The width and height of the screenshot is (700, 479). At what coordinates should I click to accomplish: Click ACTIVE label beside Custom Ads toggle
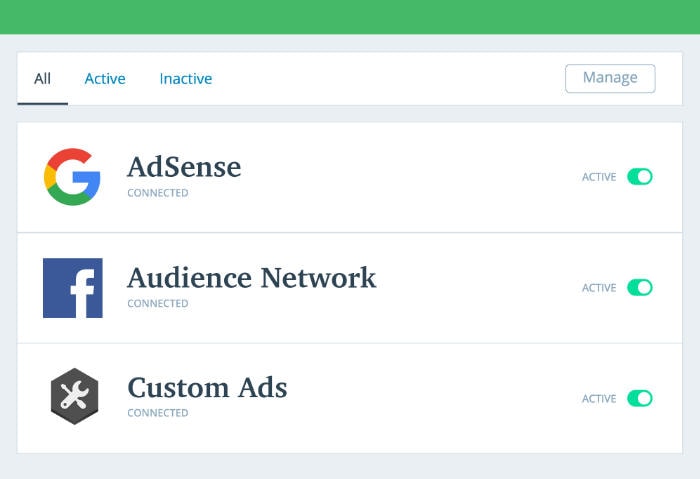pyautogui.click(x=599, y=399)
